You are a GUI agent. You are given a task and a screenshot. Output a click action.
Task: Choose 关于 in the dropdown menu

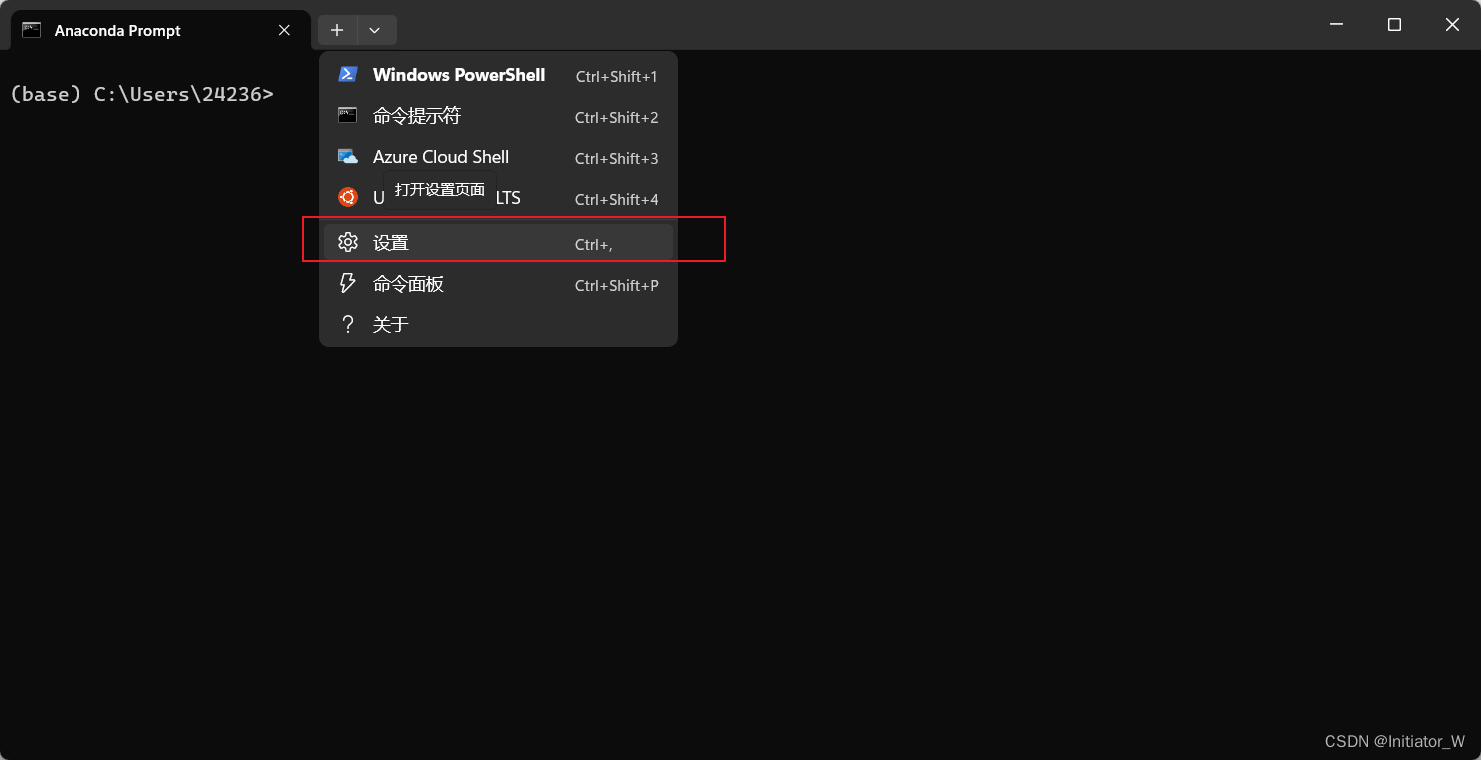coord(498,324)
